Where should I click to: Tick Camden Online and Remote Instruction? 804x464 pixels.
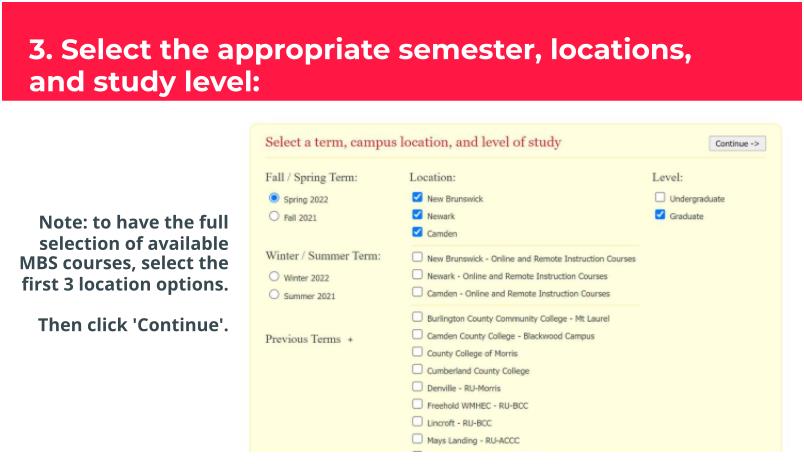[x=417, y=292]
